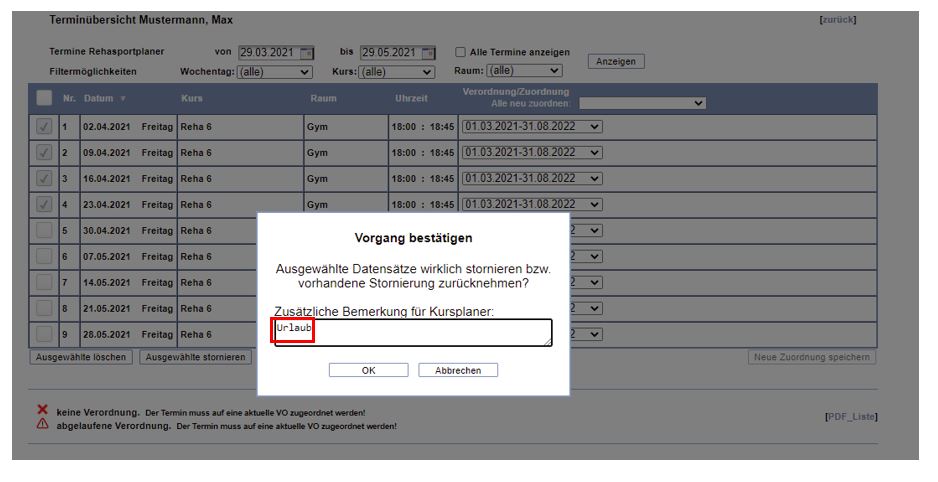Click the resize grip of the Bemerkung textarea

point(547,342)
